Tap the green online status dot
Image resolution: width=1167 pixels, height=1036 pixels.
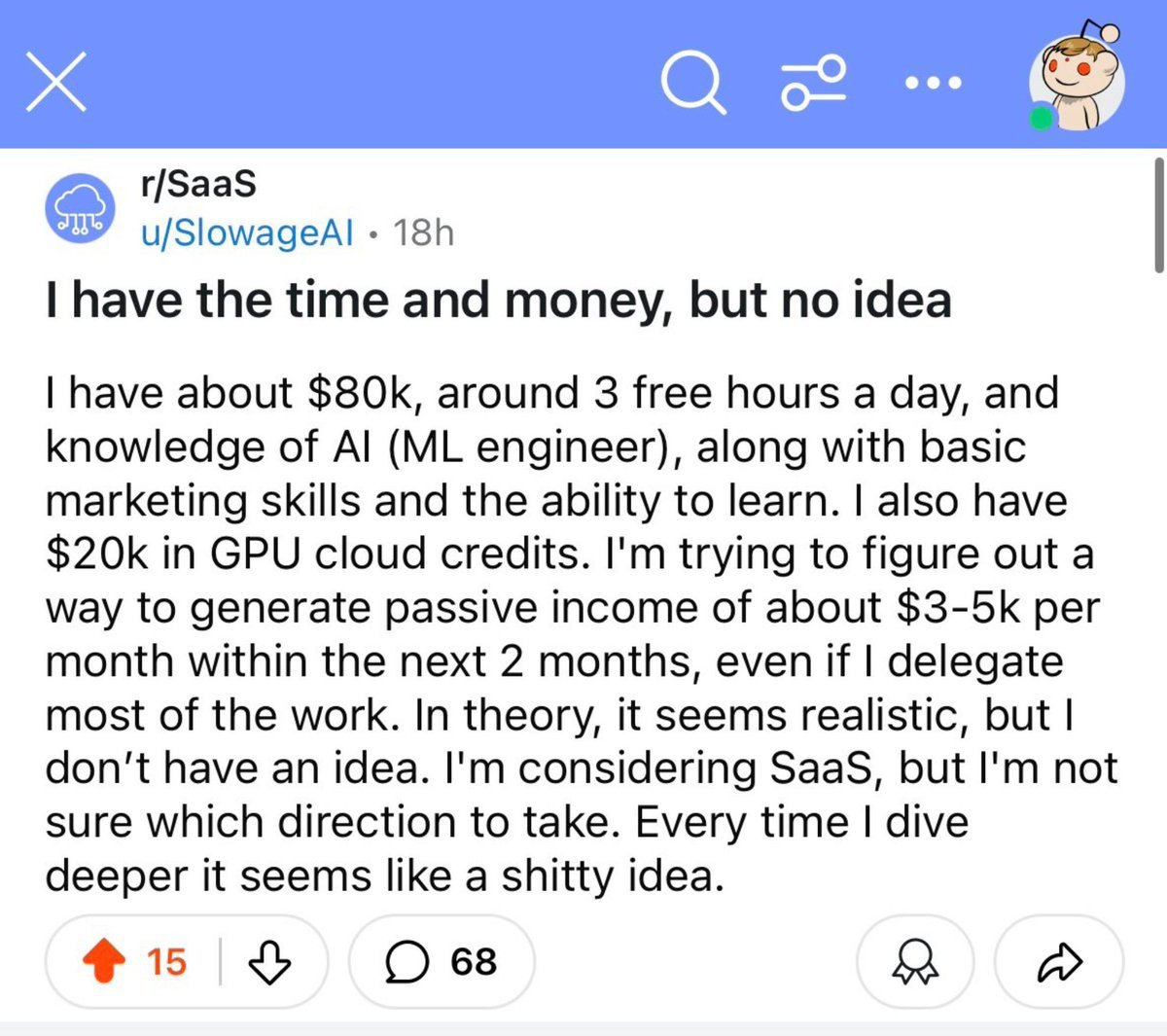coord(1041,118)
